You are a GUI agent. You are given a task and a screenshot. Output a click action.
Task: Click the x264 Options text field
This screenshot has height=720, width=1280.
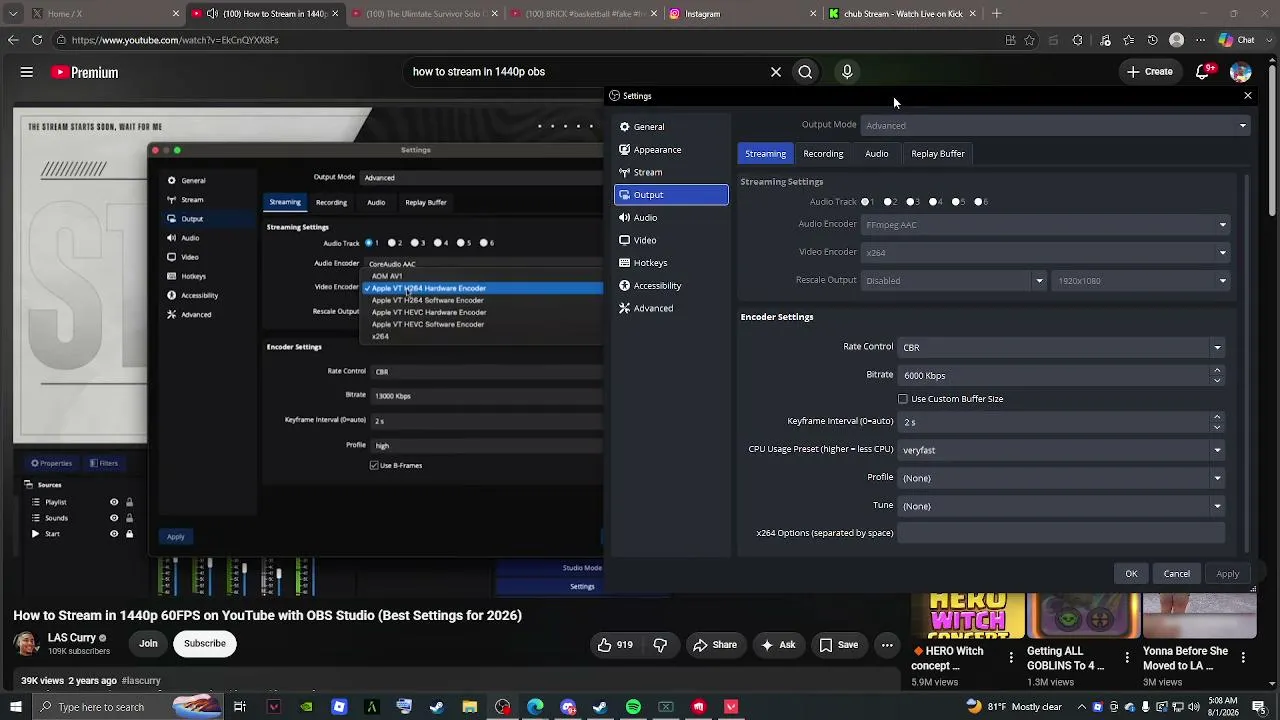tap(1061, 533)
